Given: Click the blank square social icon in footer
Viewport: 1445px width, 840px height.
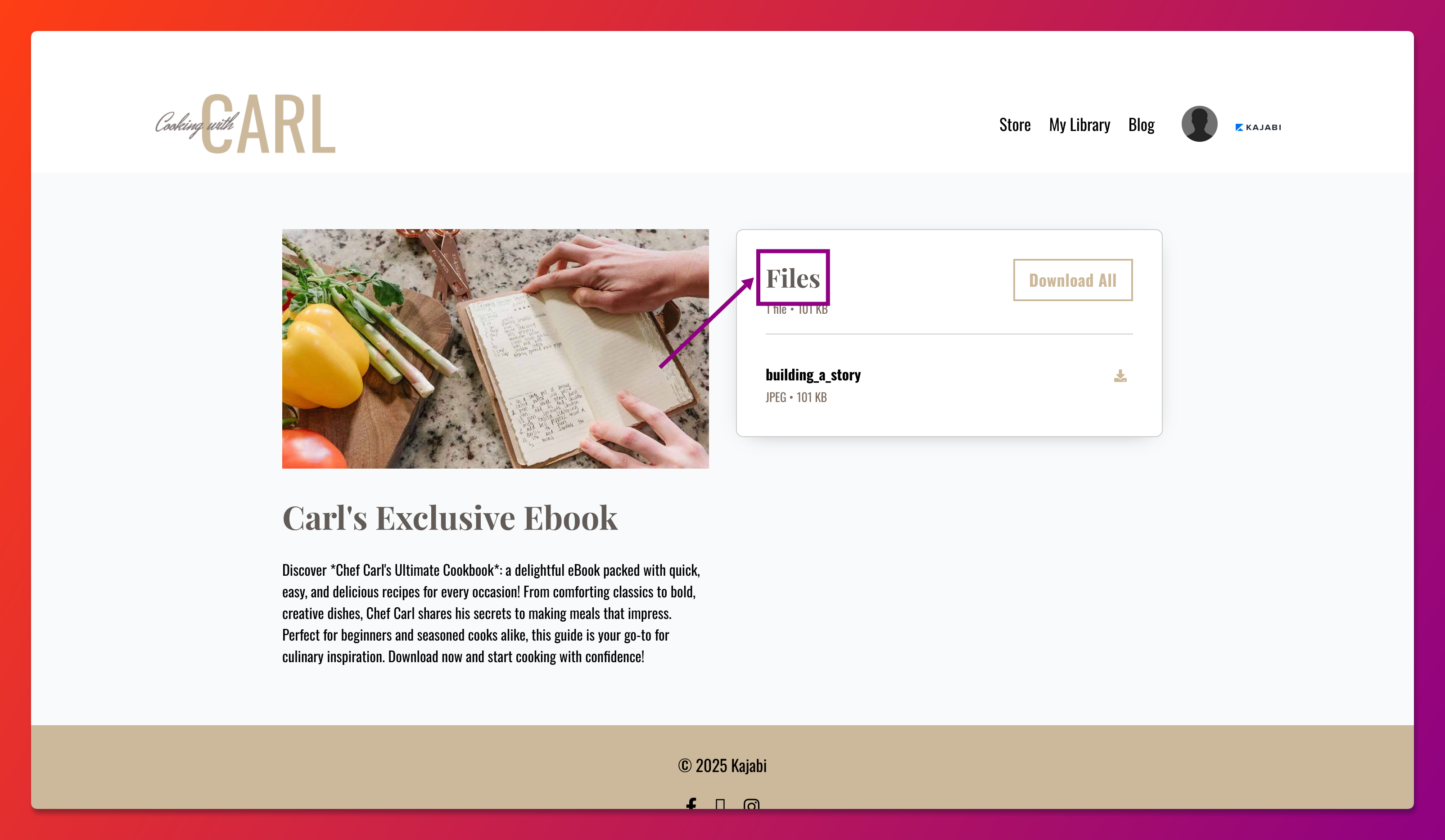Looking at the screenshot, I should [720, 804].
